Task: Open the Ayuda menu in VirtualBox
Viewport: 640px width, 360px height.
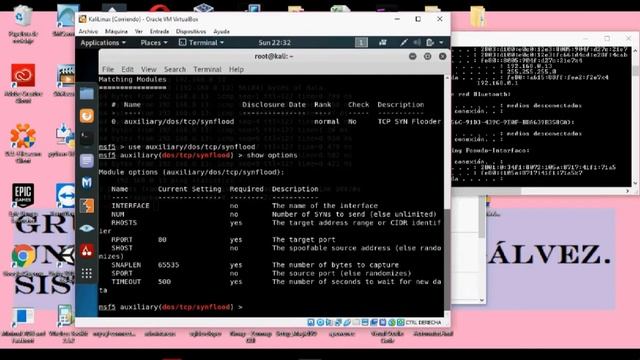Action: pos(222,31)
